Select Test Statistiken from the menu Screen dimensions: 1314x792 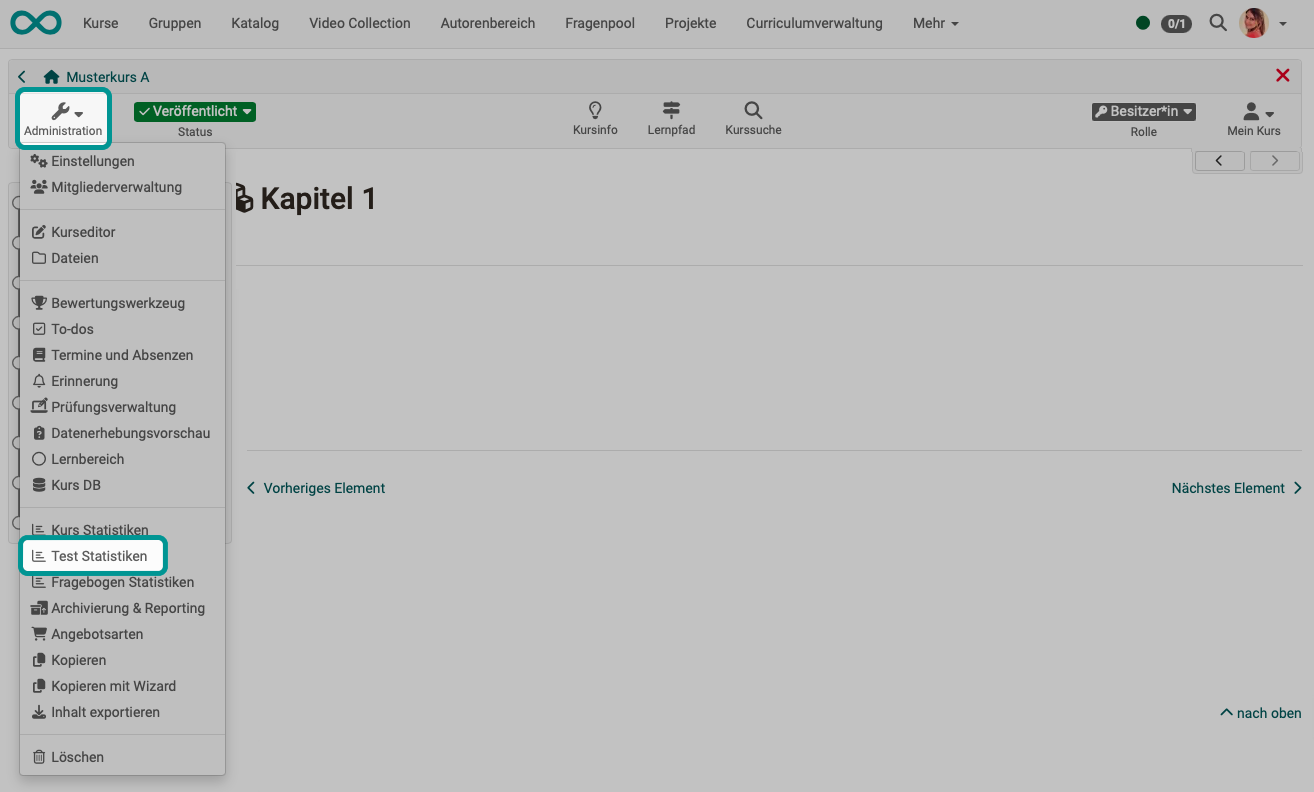(x=98, y=556)
